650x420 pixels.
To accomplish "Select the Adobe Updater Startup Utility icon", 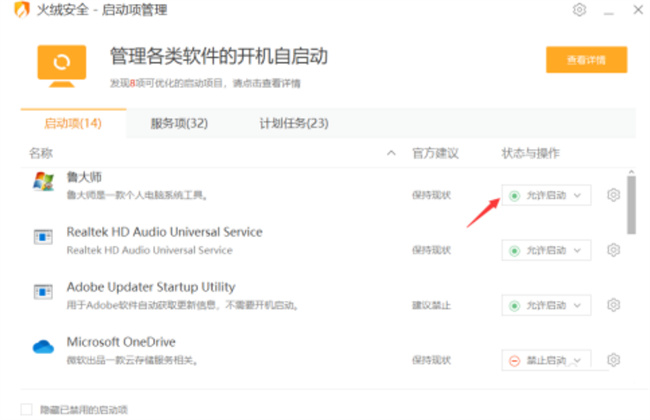I will pos(43,292).
